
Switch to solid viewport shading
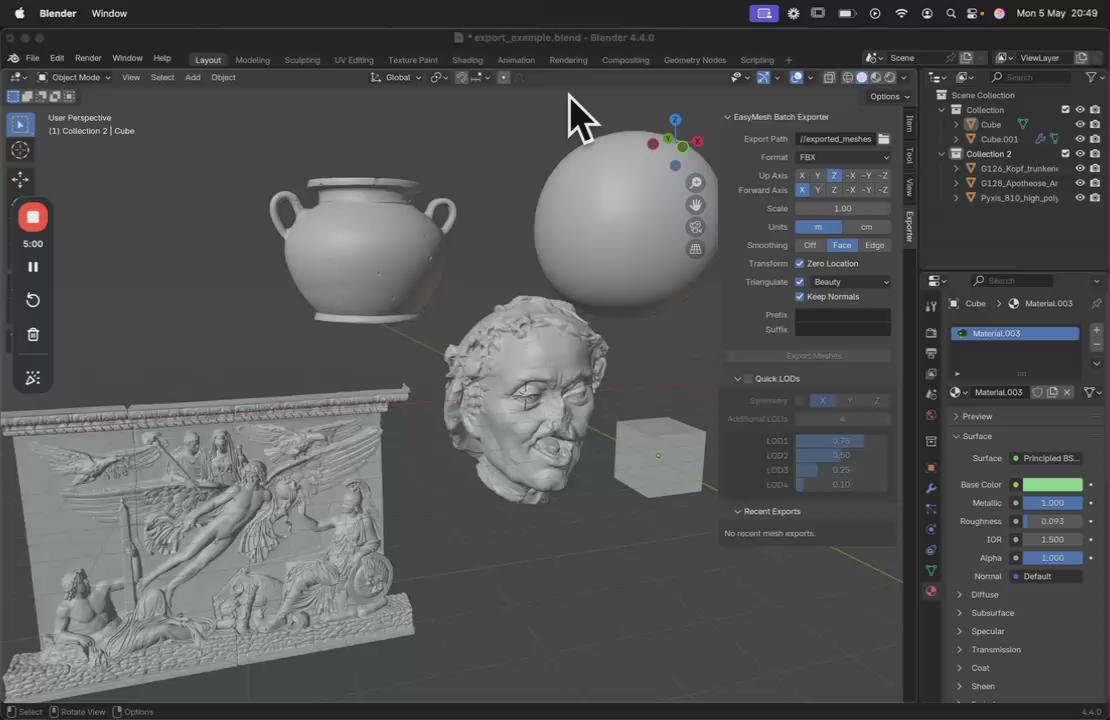pyautogui.click(x=862, y=77)
